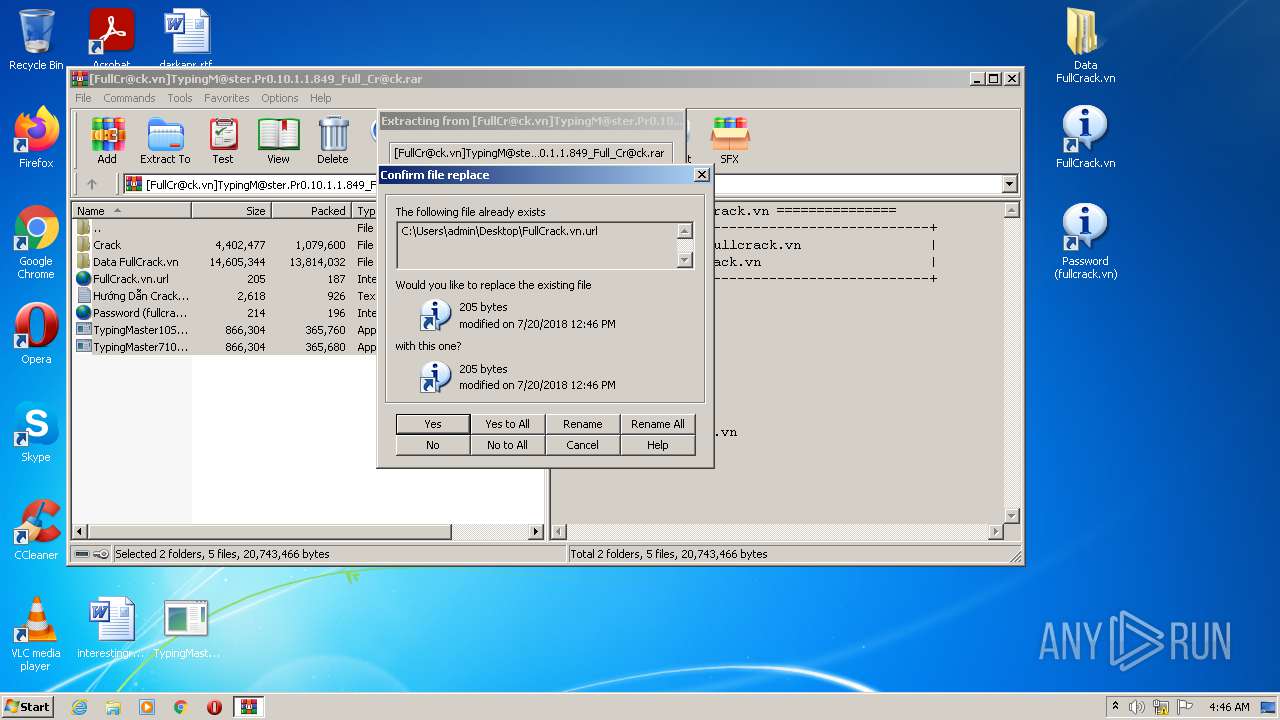The width and height of the screenshot is (1280, 720).
Task: Click the No to All button
Action: click(x=508, y=445)
